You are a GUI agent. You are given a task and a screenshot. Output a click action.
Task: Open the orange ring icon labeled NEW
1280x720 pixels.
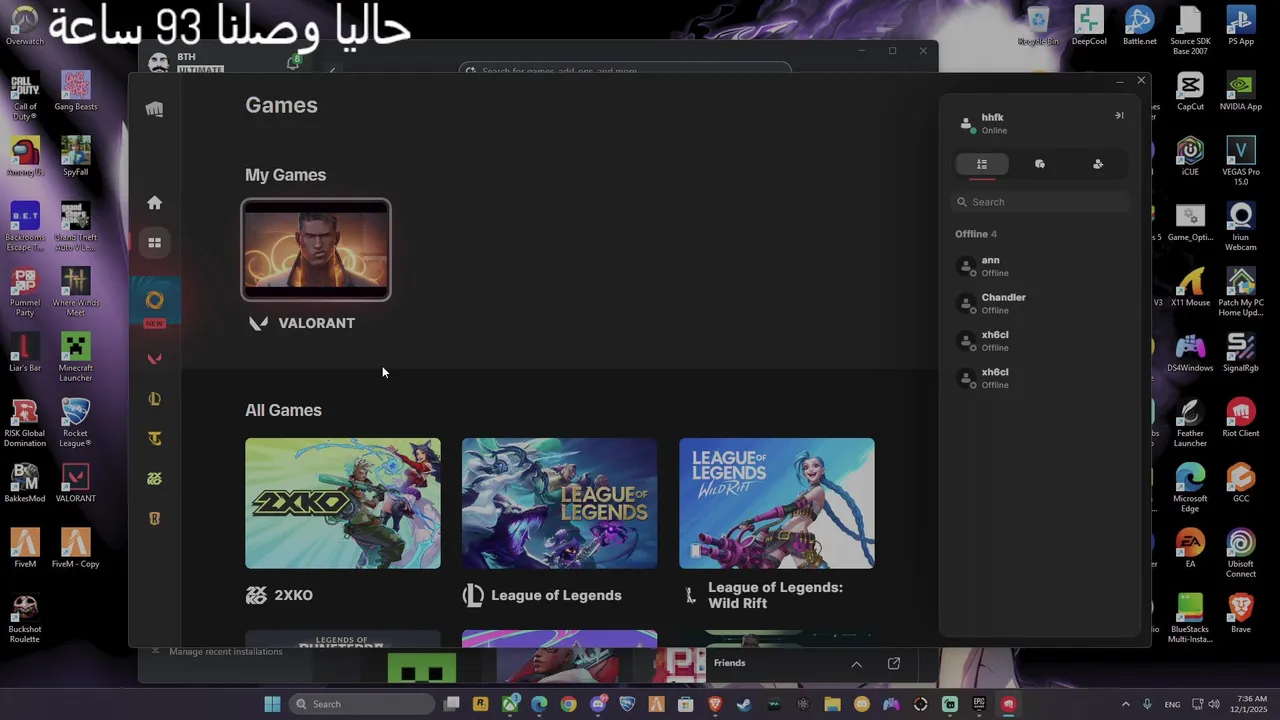[x=154, y=300]
